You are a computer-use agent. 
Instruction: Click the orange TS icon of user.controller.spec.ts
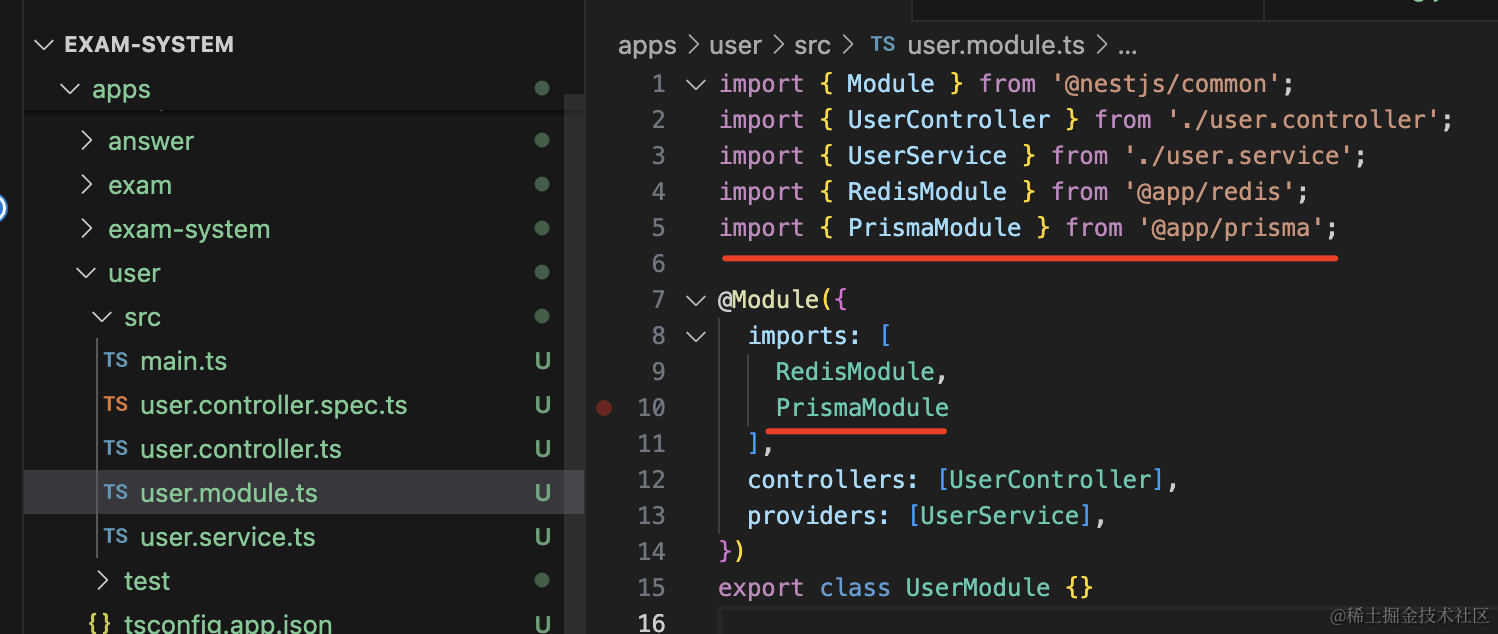116,405
